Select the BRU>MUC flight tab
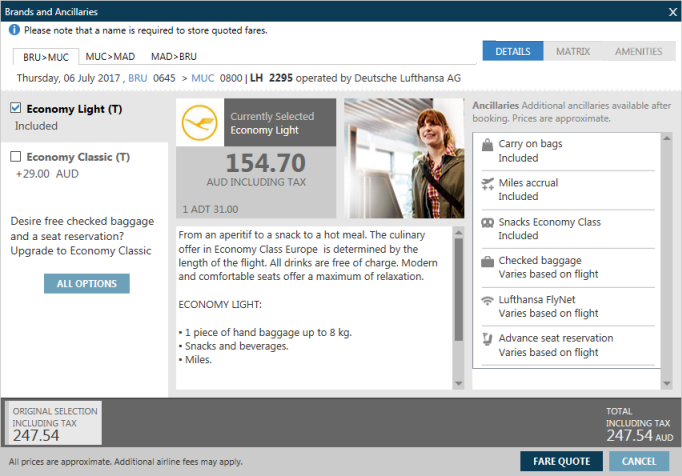The image size is (682, 476). coord(45,56)
